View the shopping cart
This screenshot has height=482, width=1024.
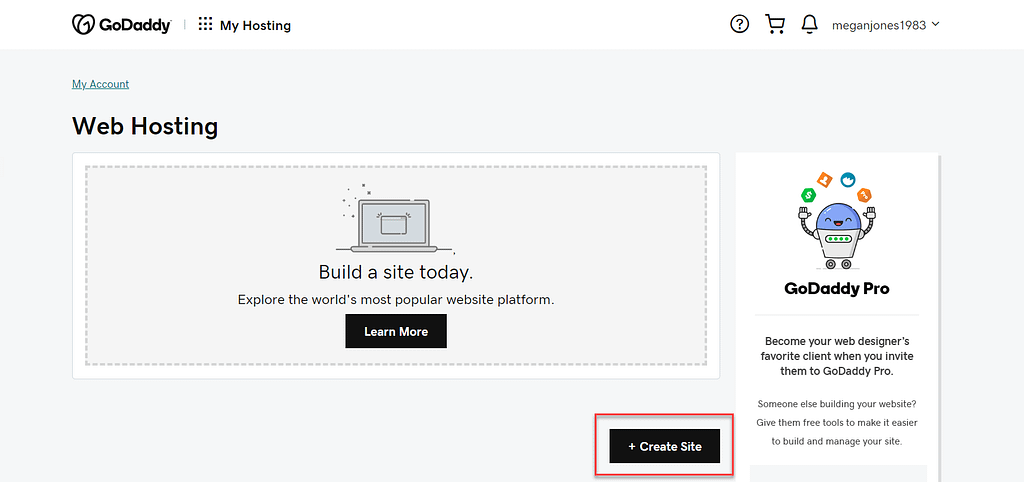[775, 25]
